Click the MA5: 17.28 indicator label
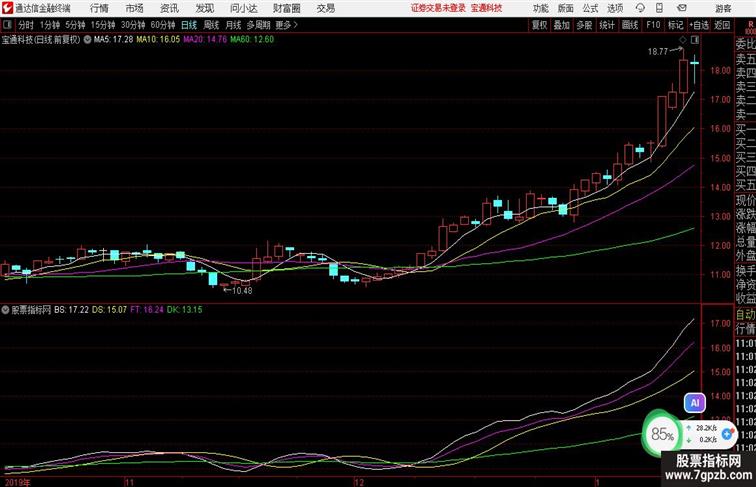The height and width of the screenshot is (487, 756). click(113, 40)
